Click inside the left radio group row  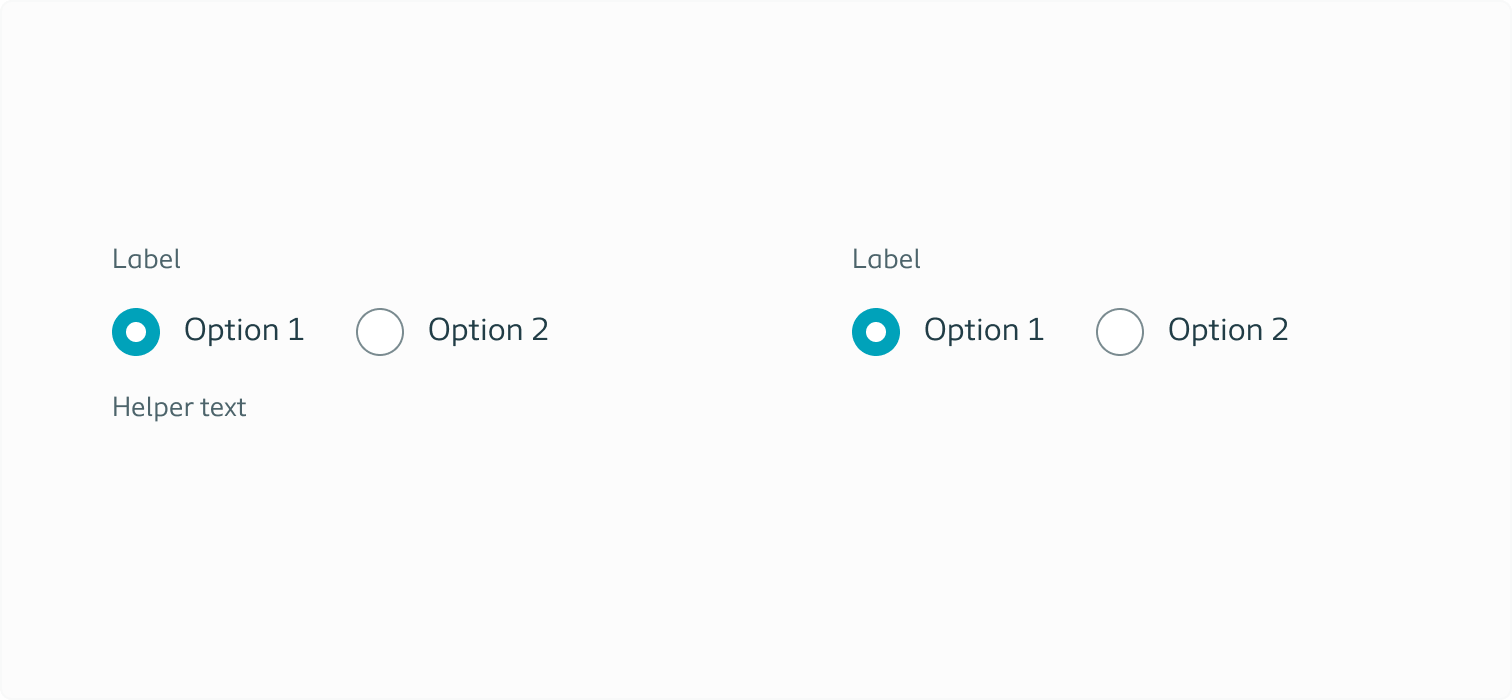click(300, 331)
